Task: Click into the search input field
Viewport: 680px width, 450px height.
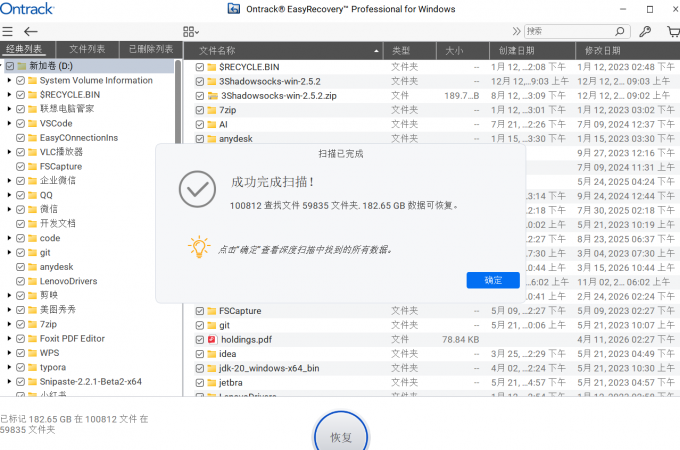Action: (569, 31)
